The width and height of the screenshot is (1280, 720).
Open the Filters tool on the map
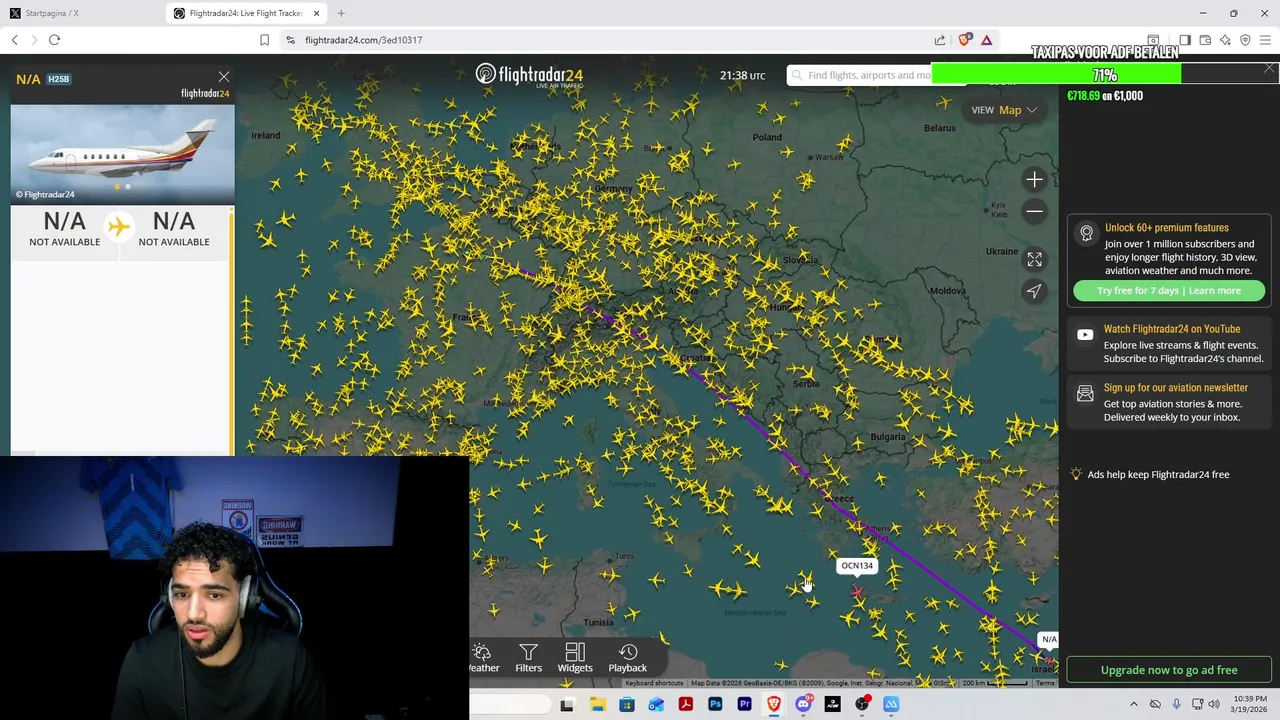pos(528,658)
